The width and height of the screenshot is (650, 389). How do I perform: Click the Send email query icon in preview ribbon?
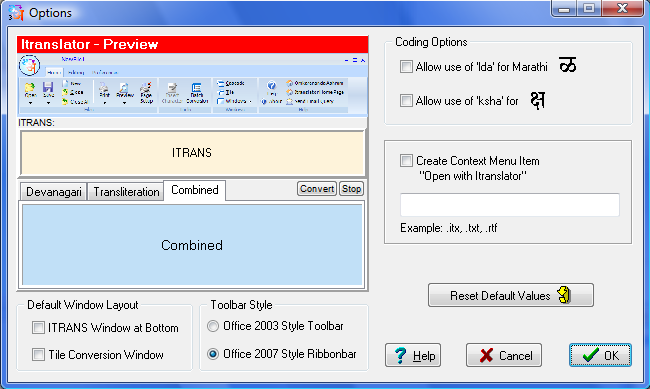290,101
